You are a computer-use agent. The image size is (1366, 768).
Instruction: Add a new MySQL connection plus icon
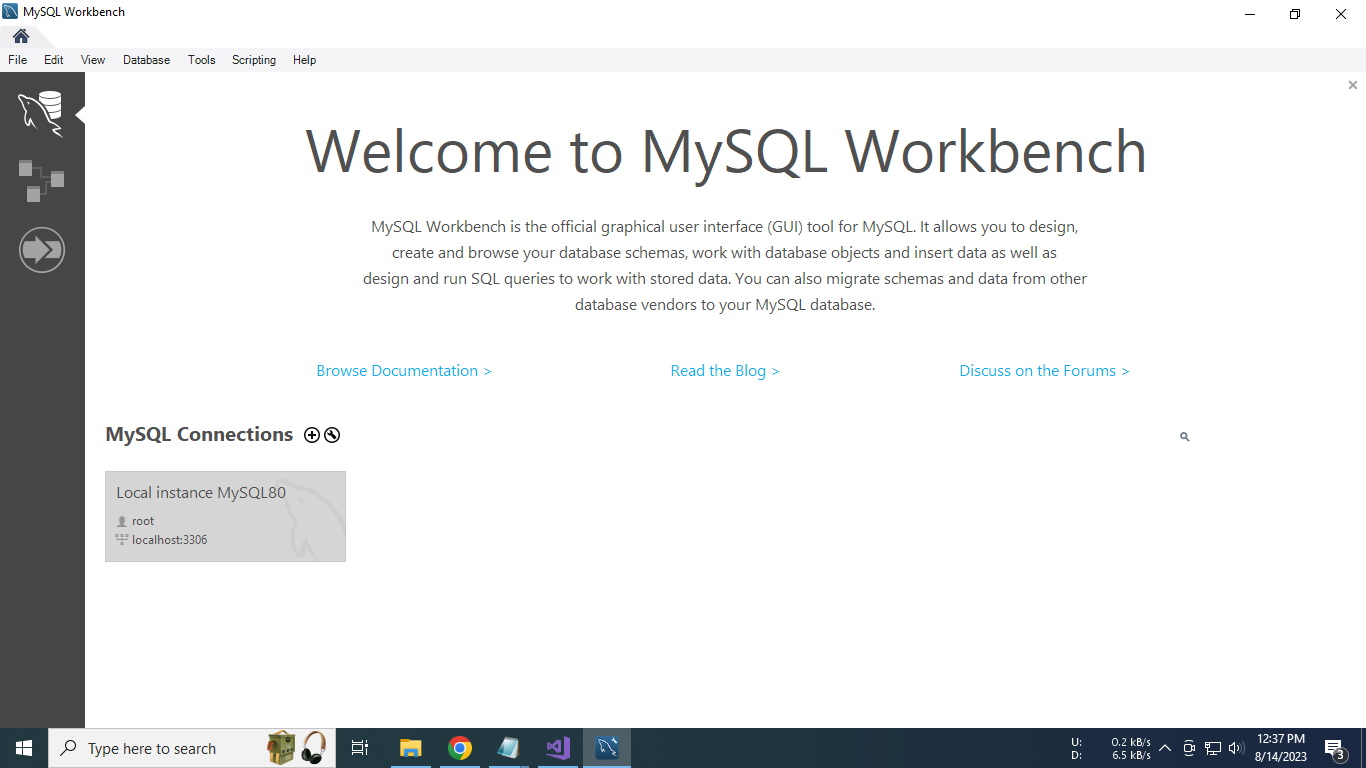click(x=312, y=435)
